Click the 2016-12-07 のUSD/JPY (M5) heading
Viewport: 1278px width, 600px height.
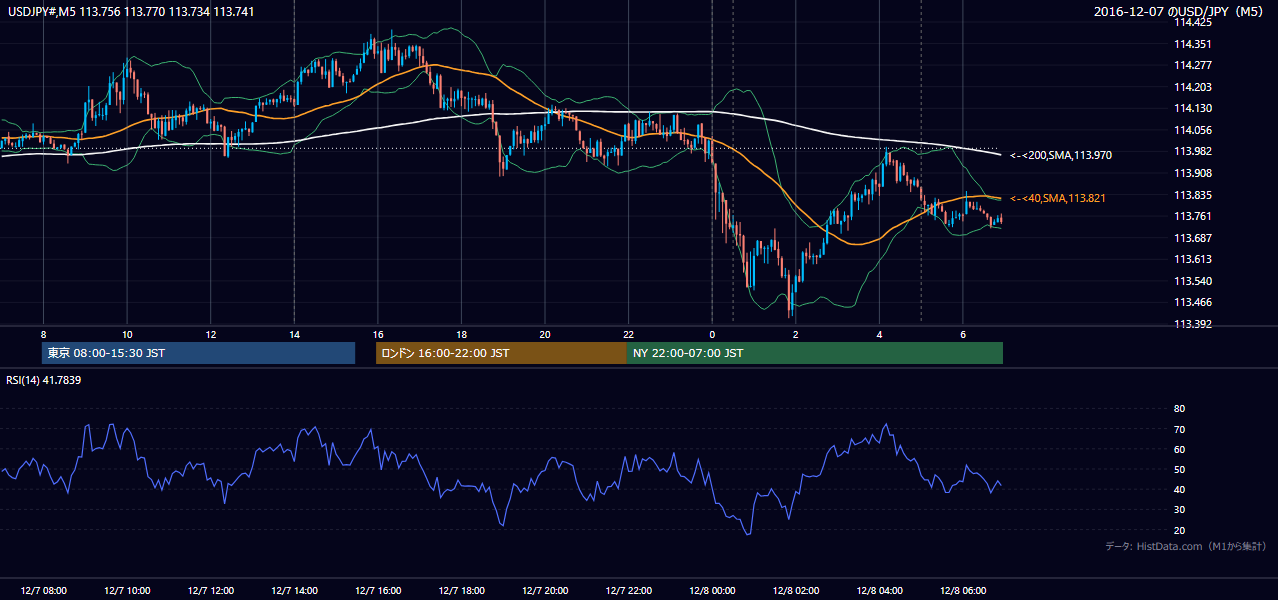click(1177, 12)
